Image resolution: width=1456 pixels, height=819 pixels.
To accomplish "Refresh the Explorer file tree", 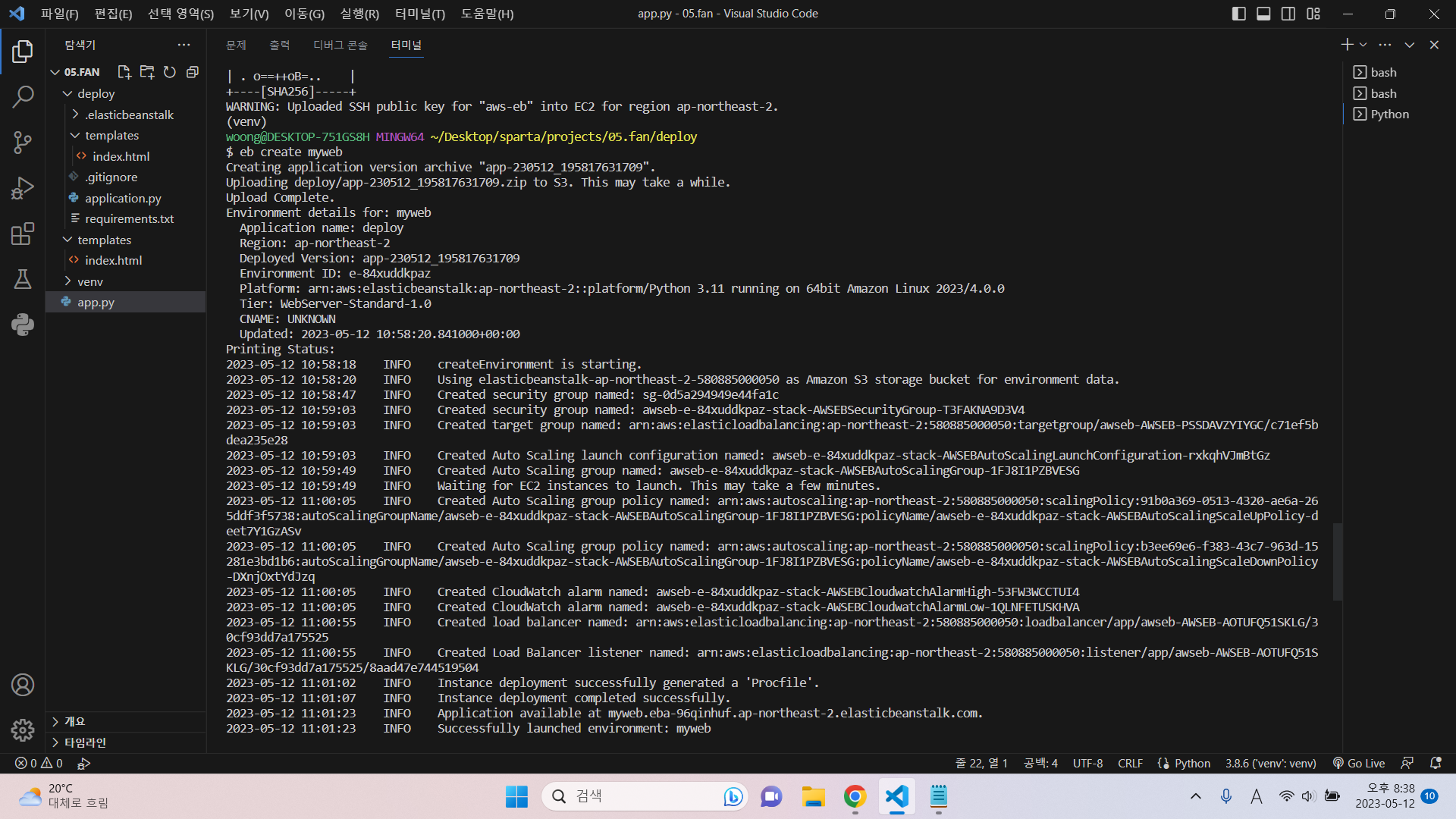I will coord(170,72).
